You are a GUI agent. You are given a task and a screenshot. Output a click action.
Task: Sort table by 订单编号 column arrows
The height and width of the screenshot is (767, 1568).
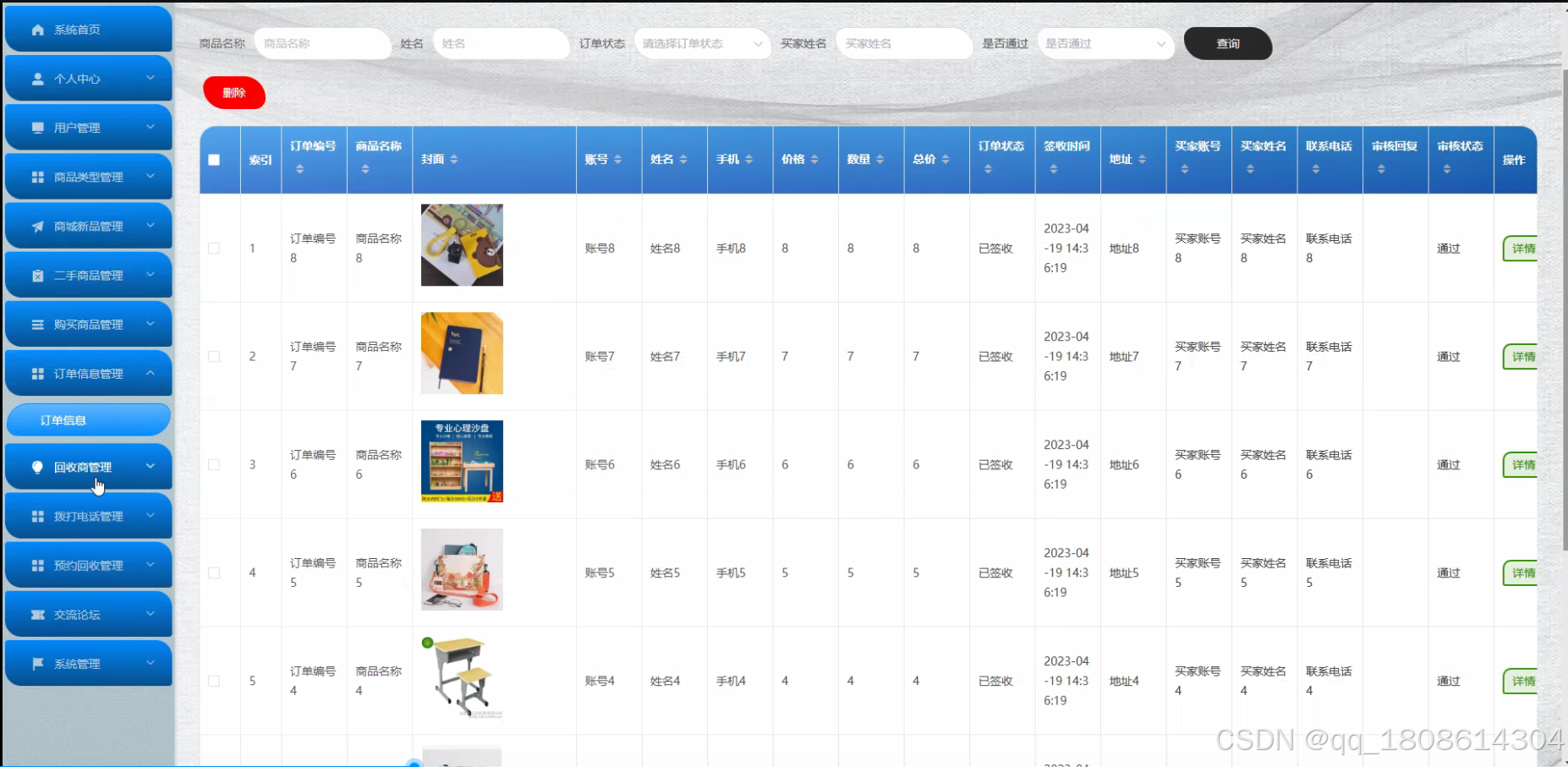tap(299, 169)
